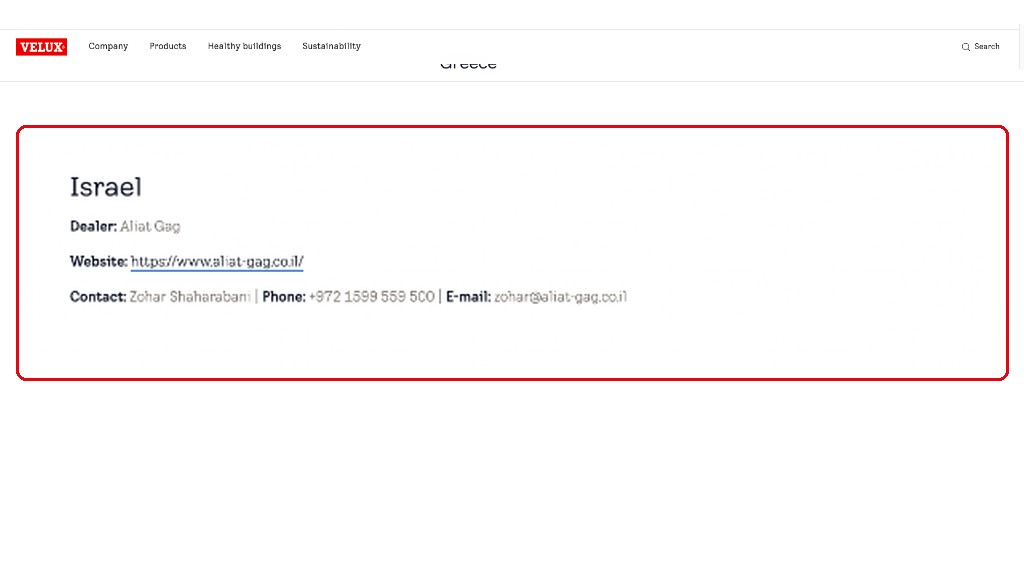
Task: Click the Website: label
Action: coord(99,262)
